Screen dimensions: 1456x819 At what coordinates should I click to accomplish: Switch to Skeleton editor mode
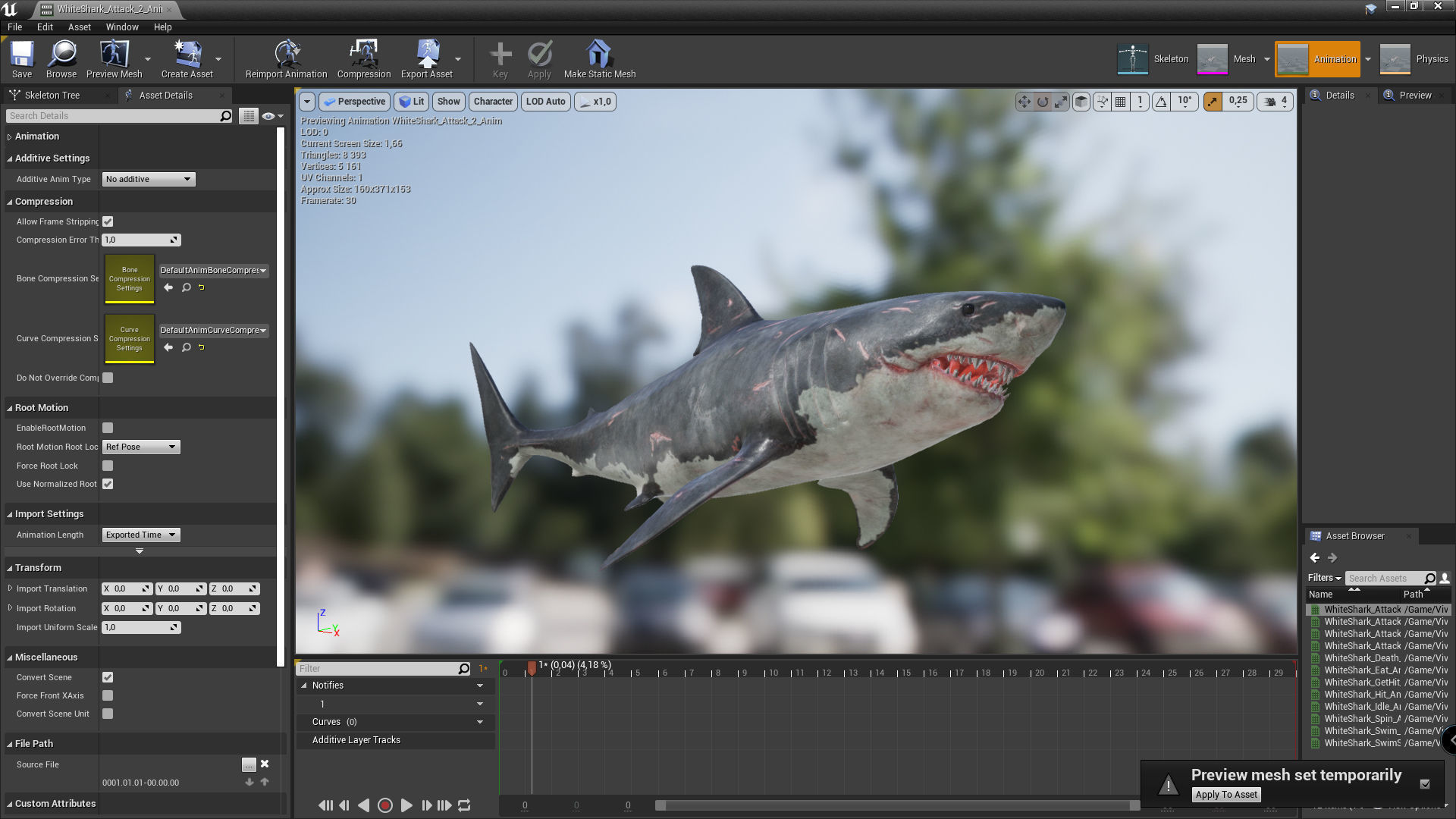[1153, 59]
